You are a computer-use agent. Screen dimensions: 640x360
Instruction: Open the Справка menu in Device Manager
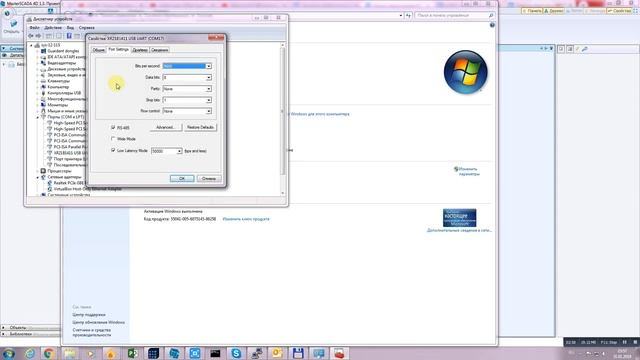coord(87,28)
